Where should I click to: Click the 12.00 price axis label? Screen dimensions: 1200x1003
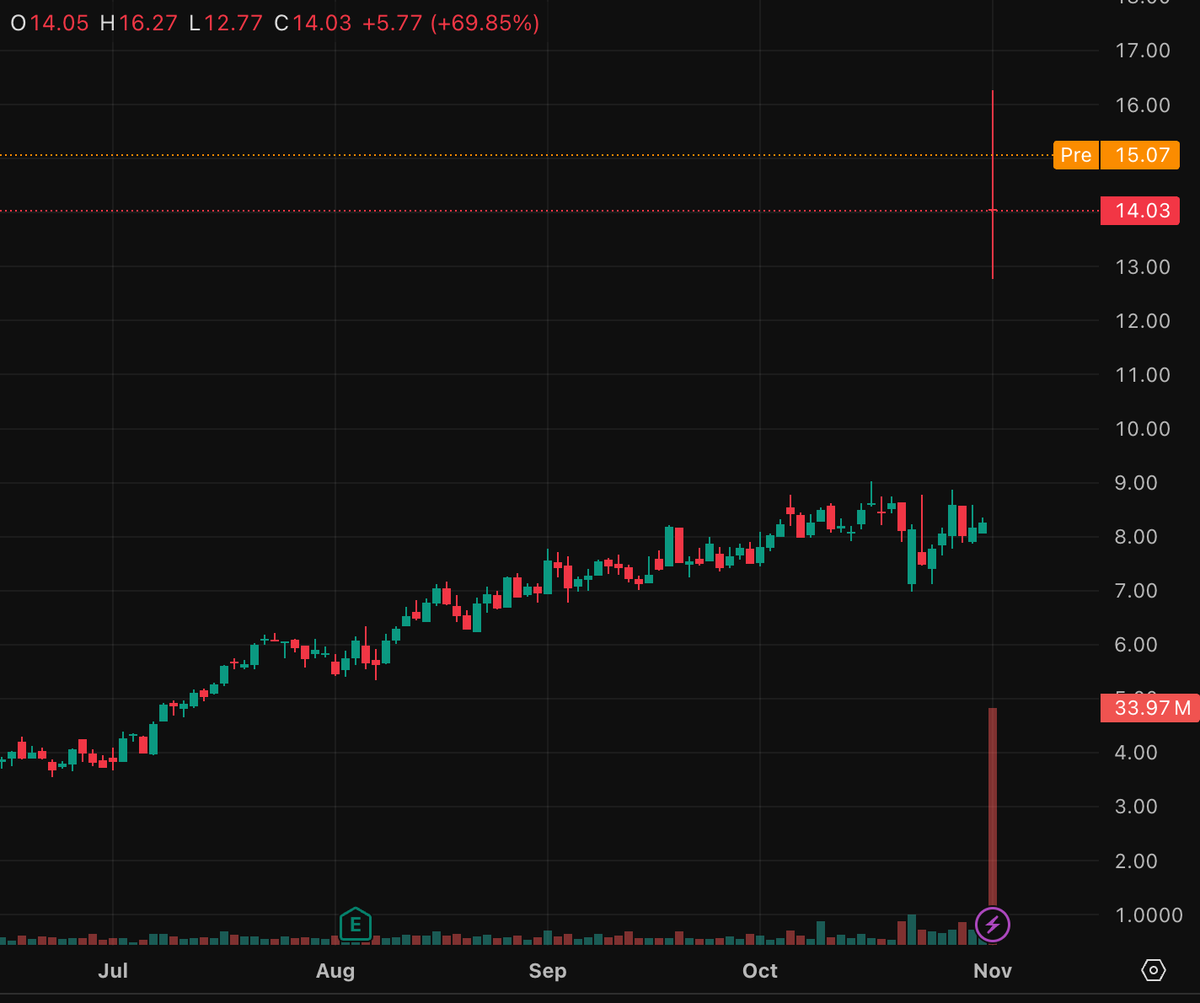pos(1142,321)
